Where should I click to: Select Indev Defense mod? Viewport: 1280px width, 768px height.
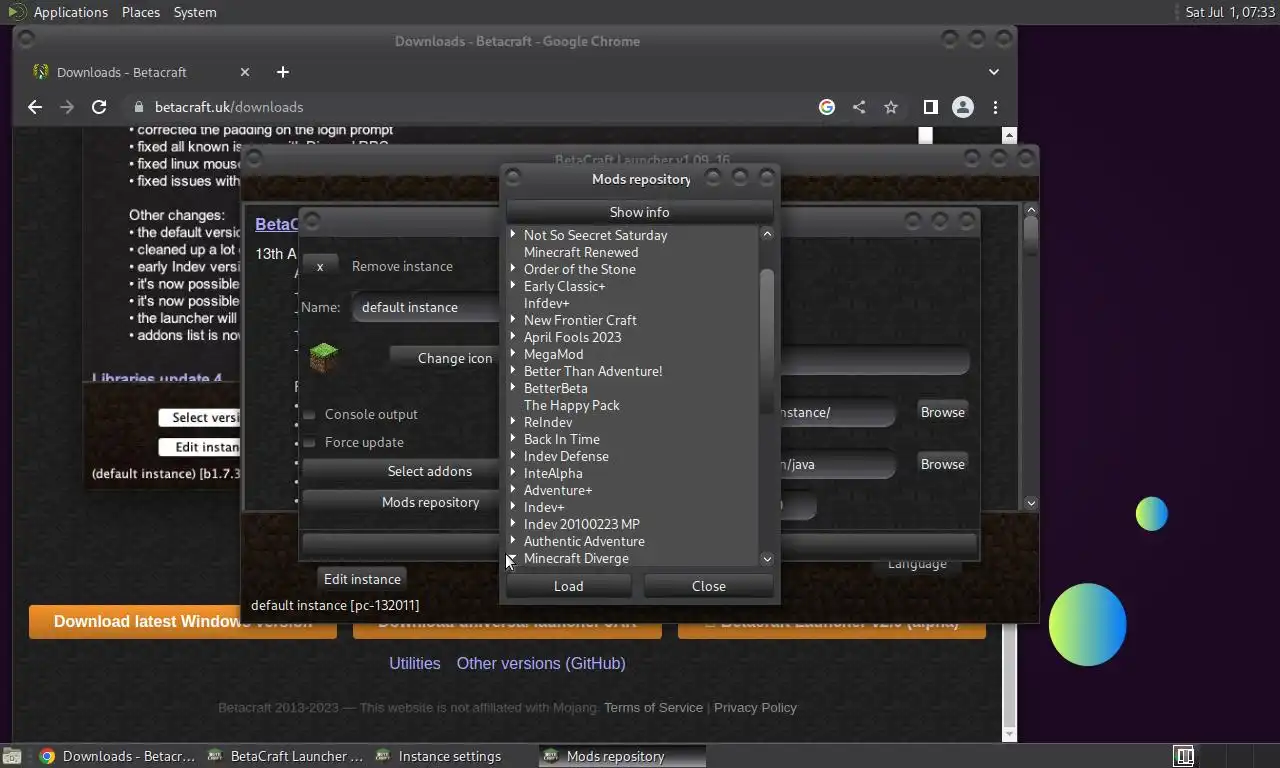point(566,456)
